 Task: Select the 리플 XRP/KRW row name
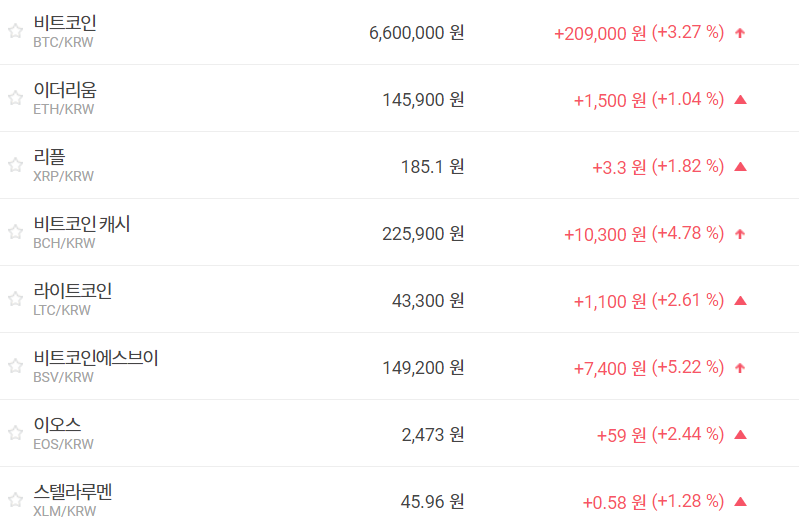(49, 157)
